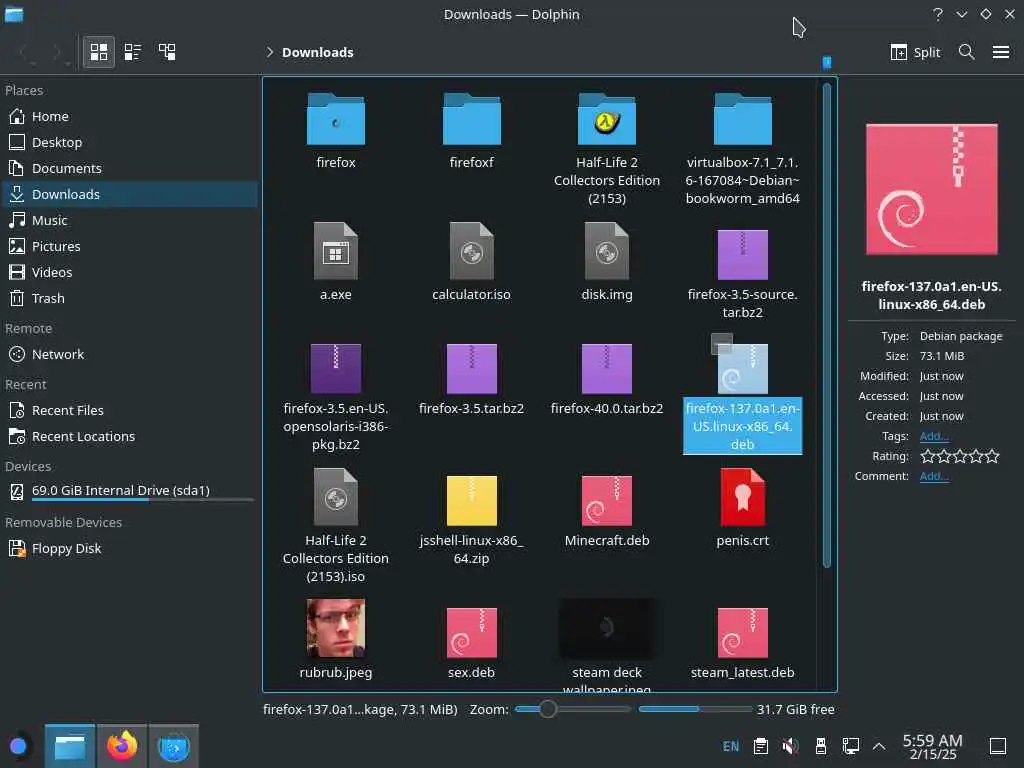Open Network under Remote

coord(129,355)
